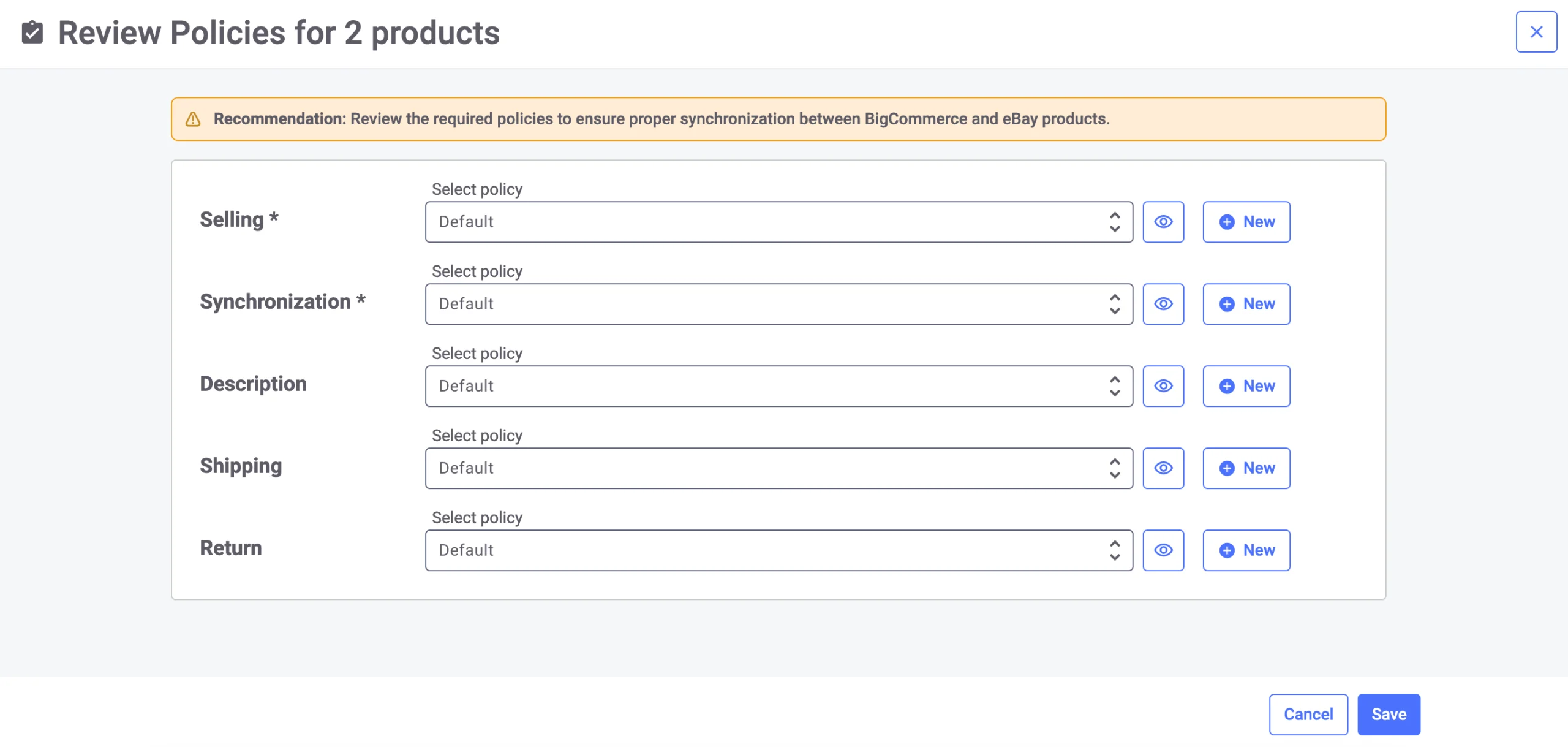
Task: Click the Review Policies dialog title
Action: [279, 32]
